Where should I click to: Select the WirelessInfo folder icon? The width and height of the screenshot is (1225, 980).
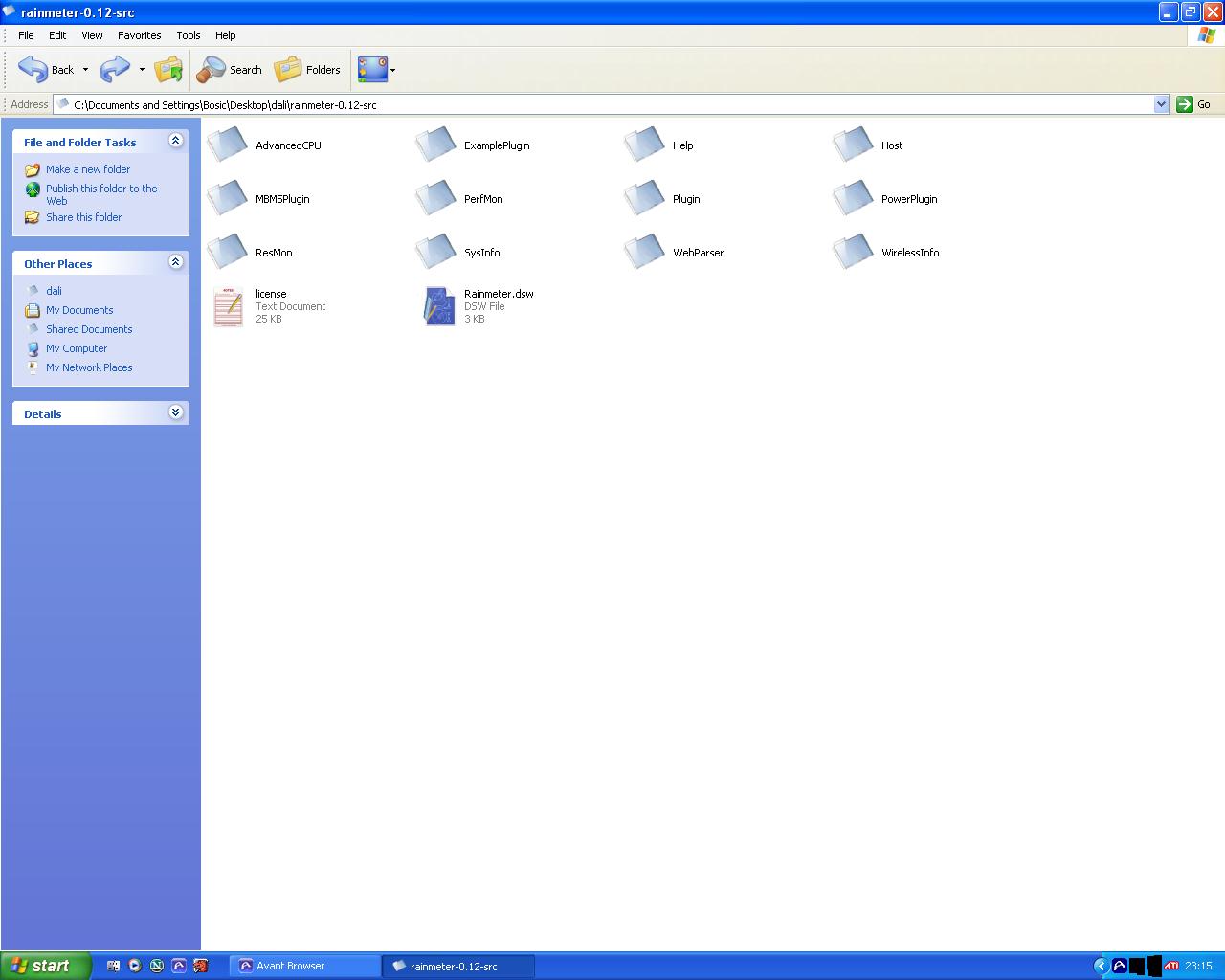click(854, 252)
